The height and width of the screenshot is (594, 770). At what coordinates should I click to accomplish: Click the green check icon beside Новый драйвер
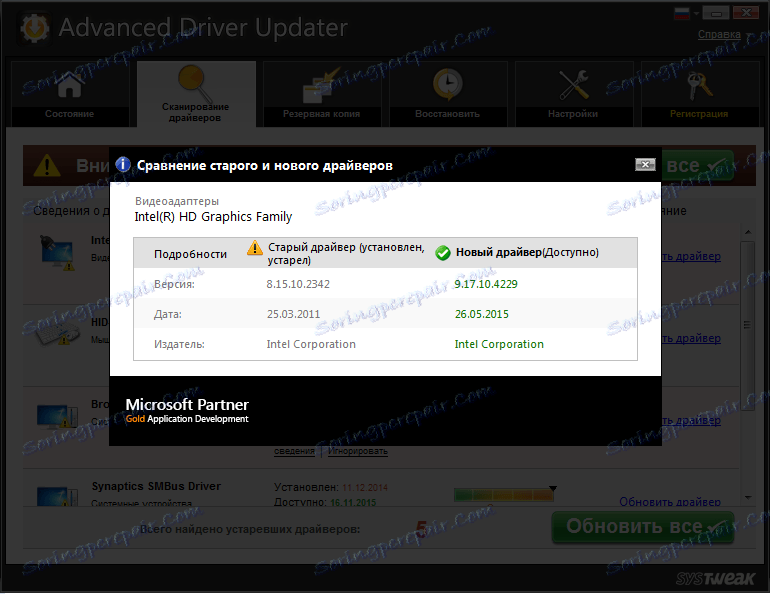442,253
